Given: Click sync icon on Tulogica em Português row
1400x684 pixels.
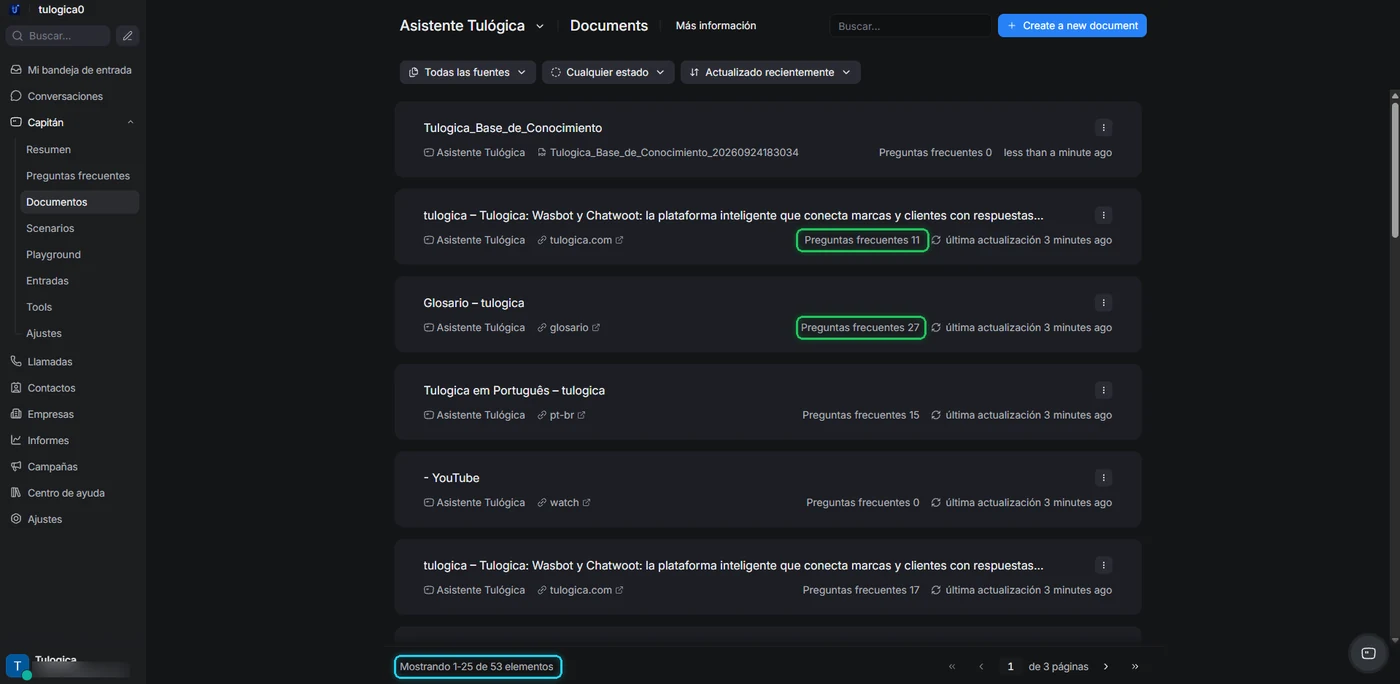Looking at the screenshot, I should click(936, 415).
